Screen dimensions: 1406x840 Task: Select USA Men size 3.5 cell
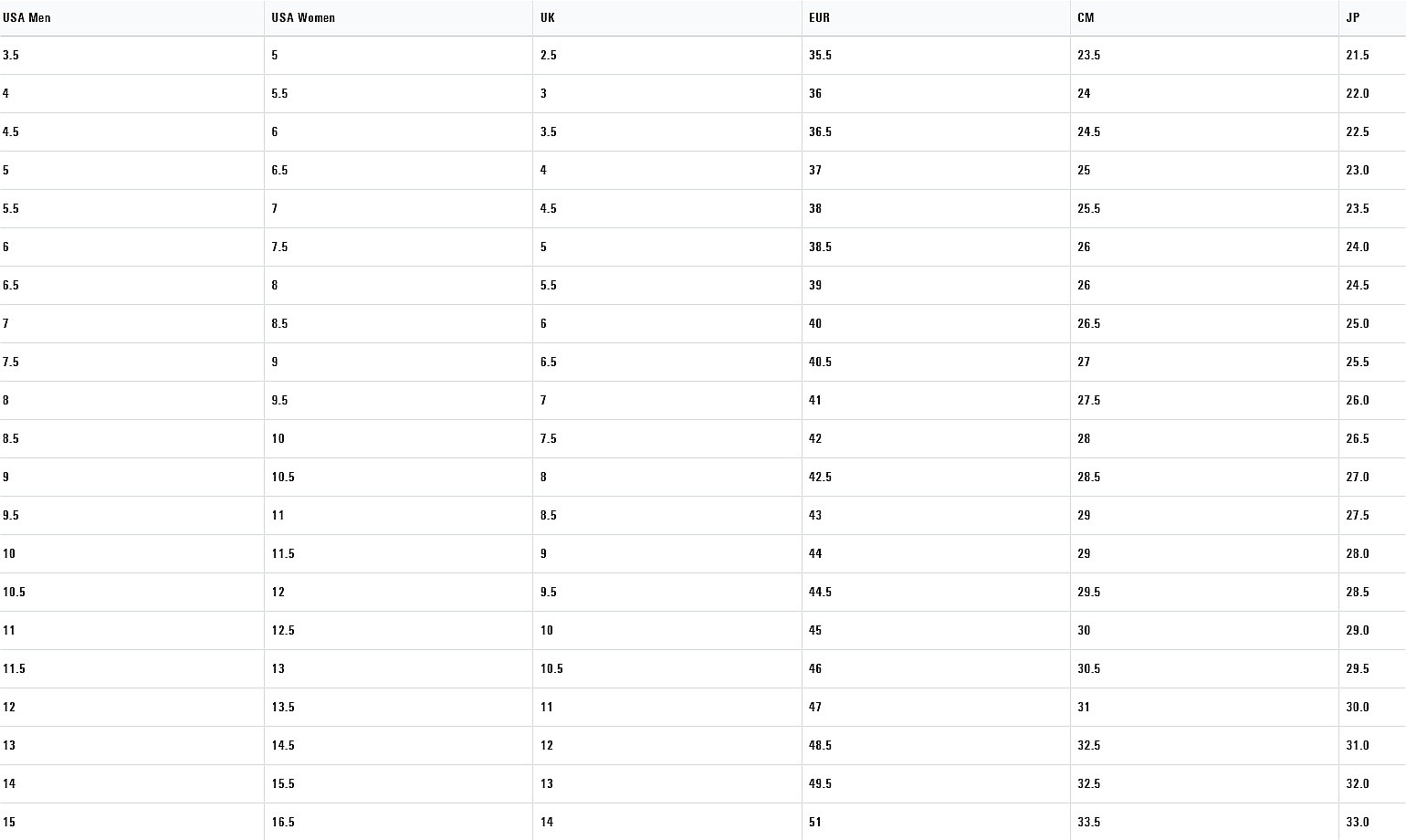(x=131, y=56)
